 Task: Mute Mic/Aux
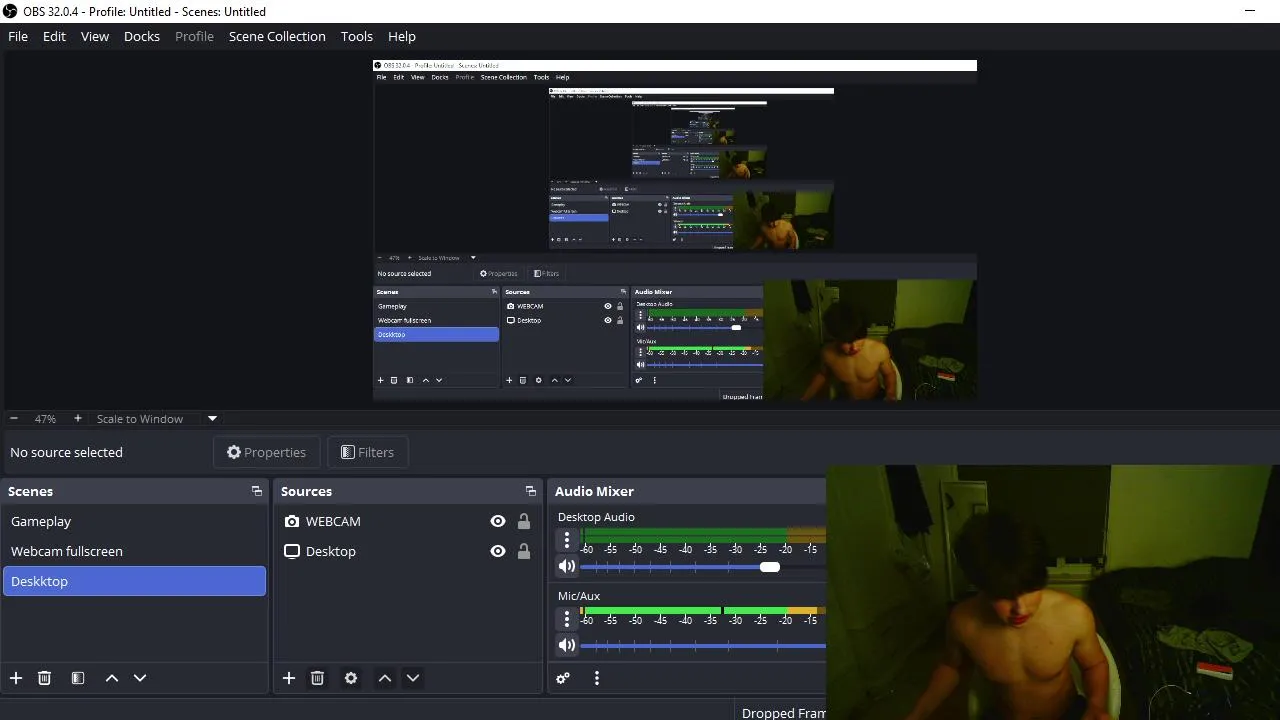[x=567, y=646]
